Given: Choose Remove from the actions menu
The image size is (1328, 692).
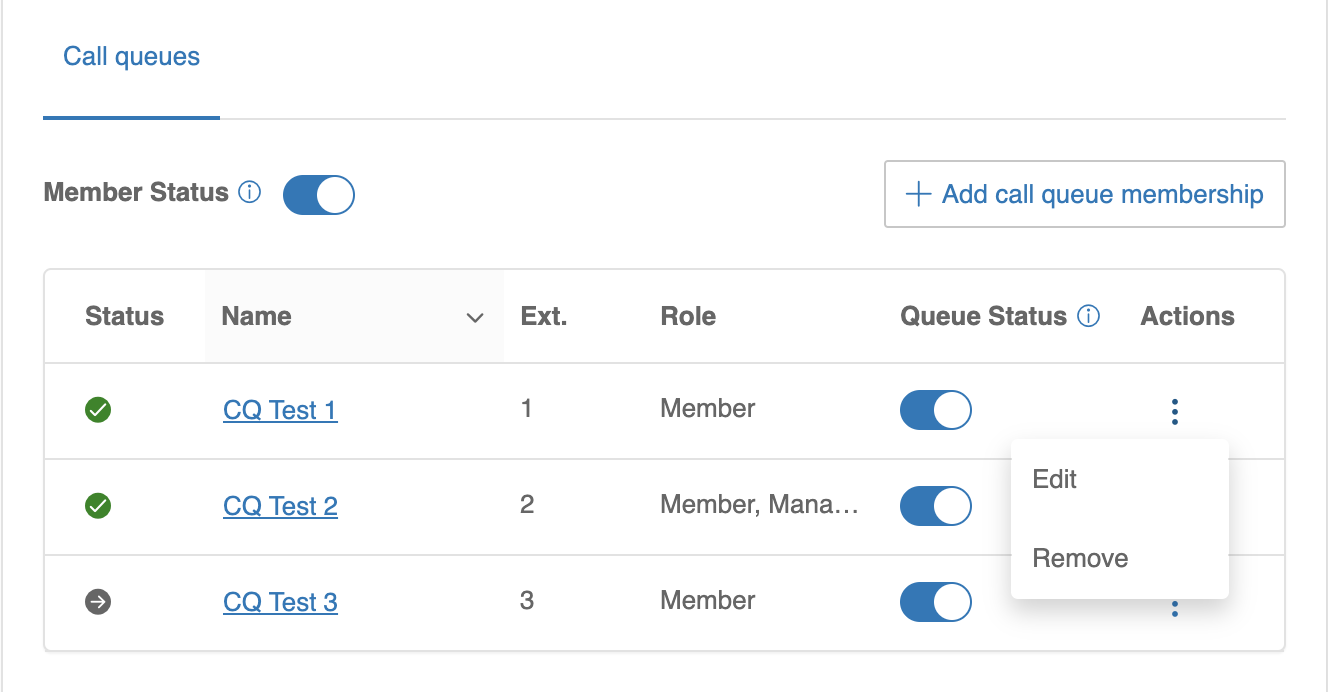Looking at the screenshot, I should [1080, 558].
